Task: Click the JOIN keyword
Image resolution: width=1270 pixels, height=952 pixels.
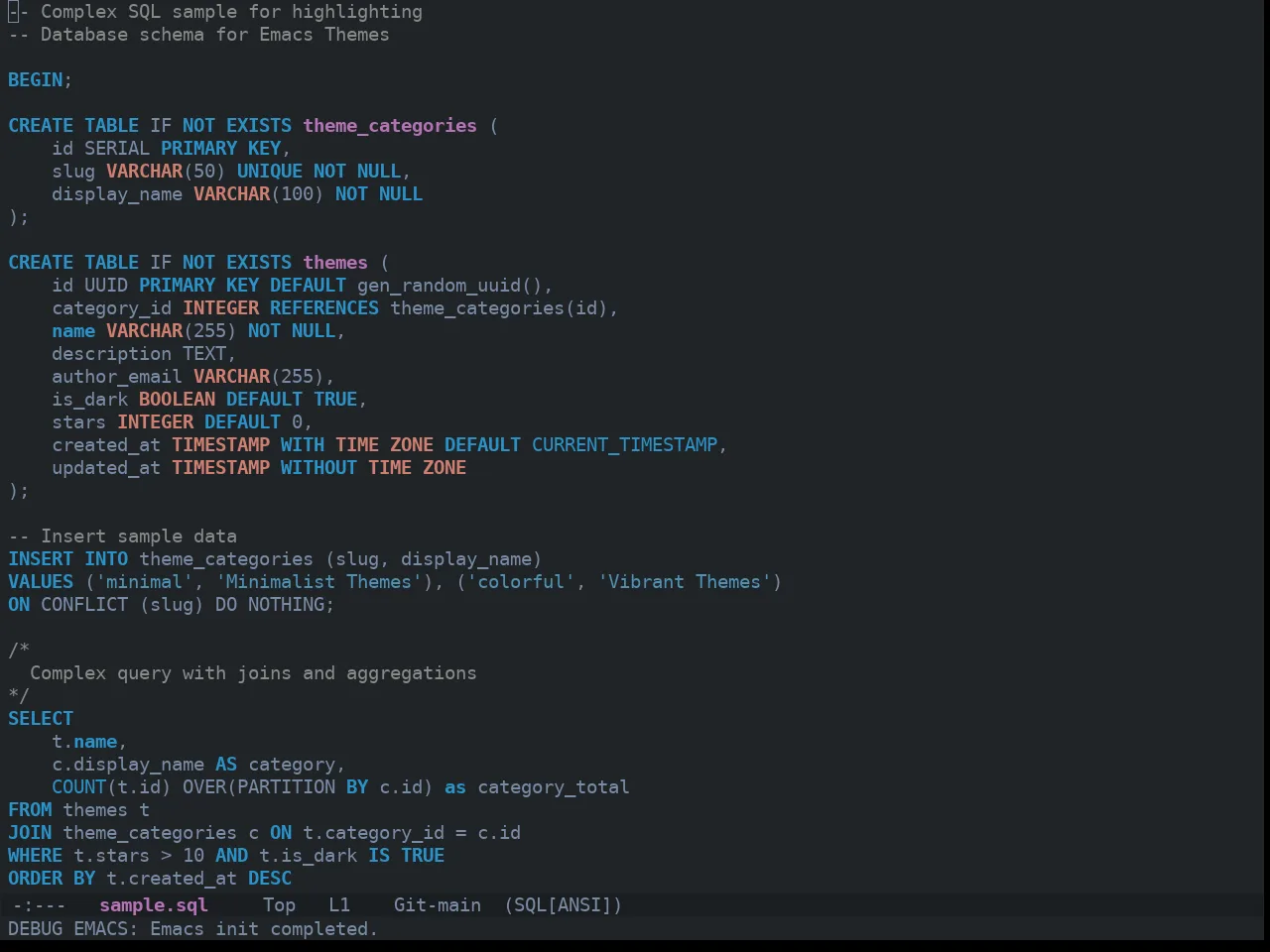Action: [30, 832]
